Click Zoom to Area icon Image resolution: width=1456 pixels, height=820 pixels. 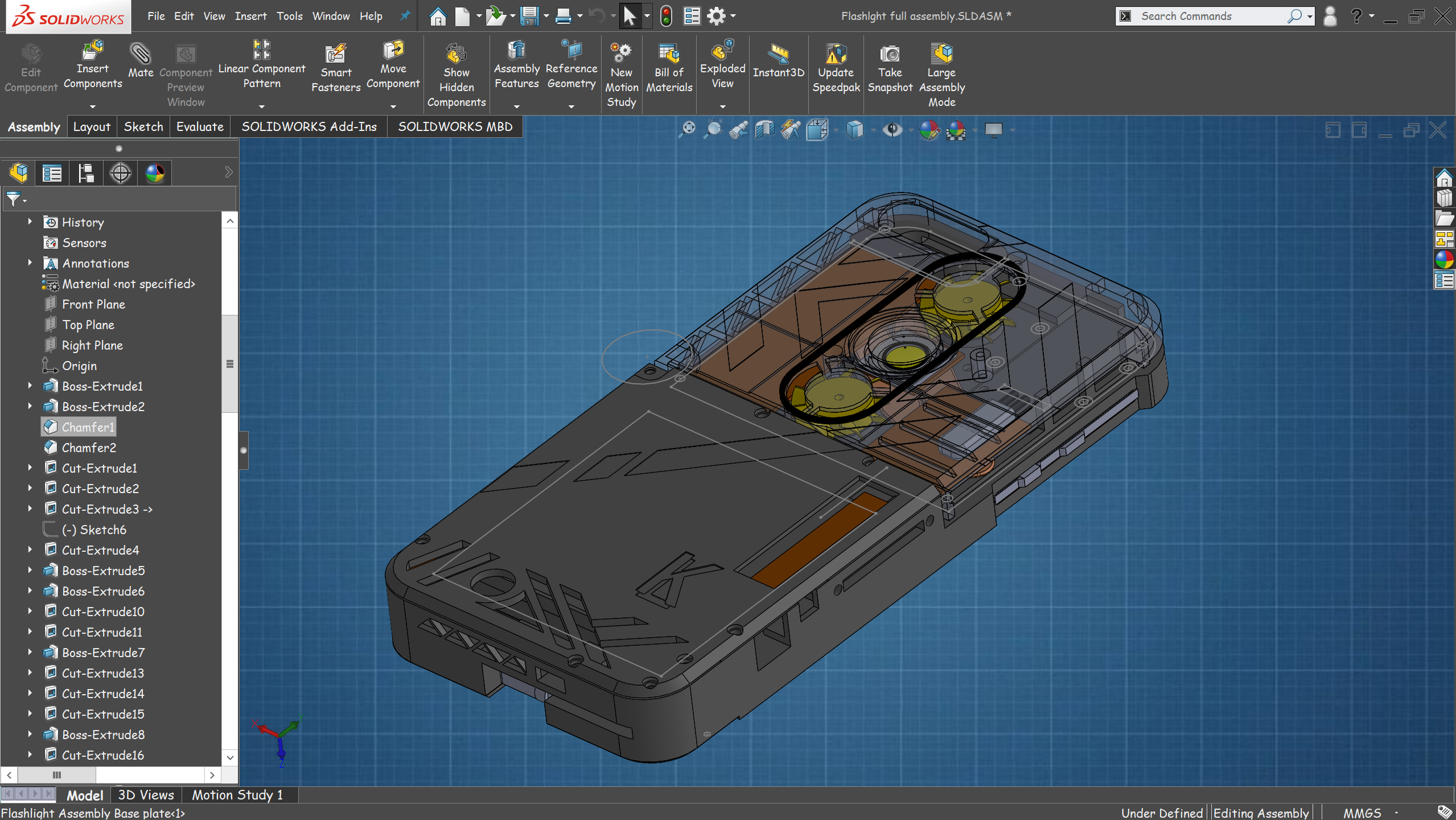click(x=713, y=130)
